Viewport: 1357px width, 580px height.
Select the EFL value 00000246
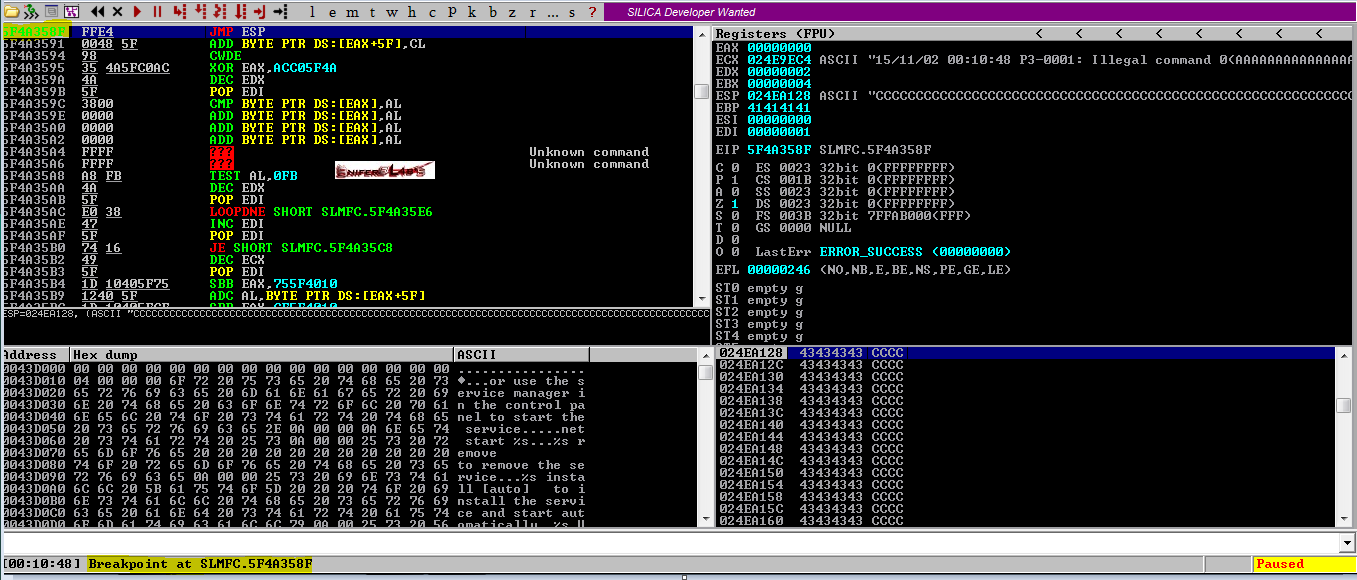point(779,269)
